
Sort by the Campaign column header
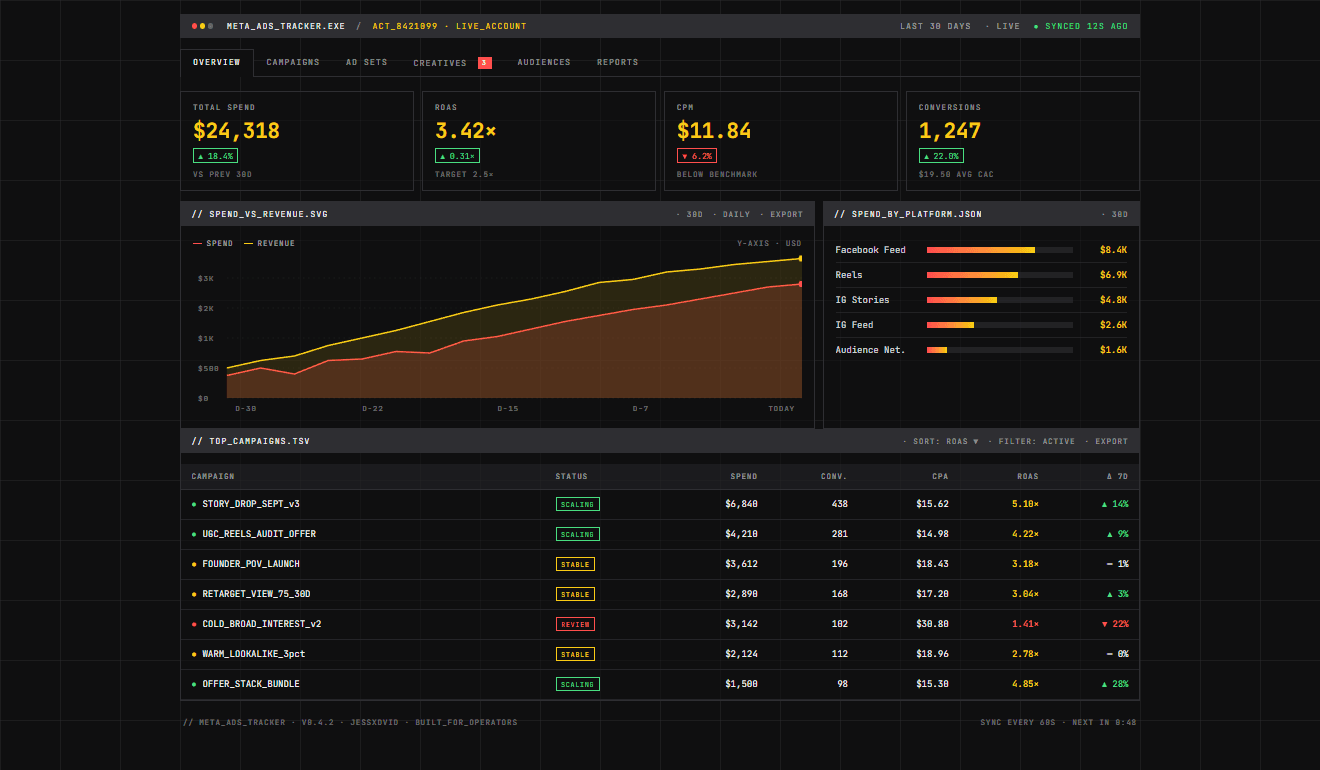[x=213, y=476]
